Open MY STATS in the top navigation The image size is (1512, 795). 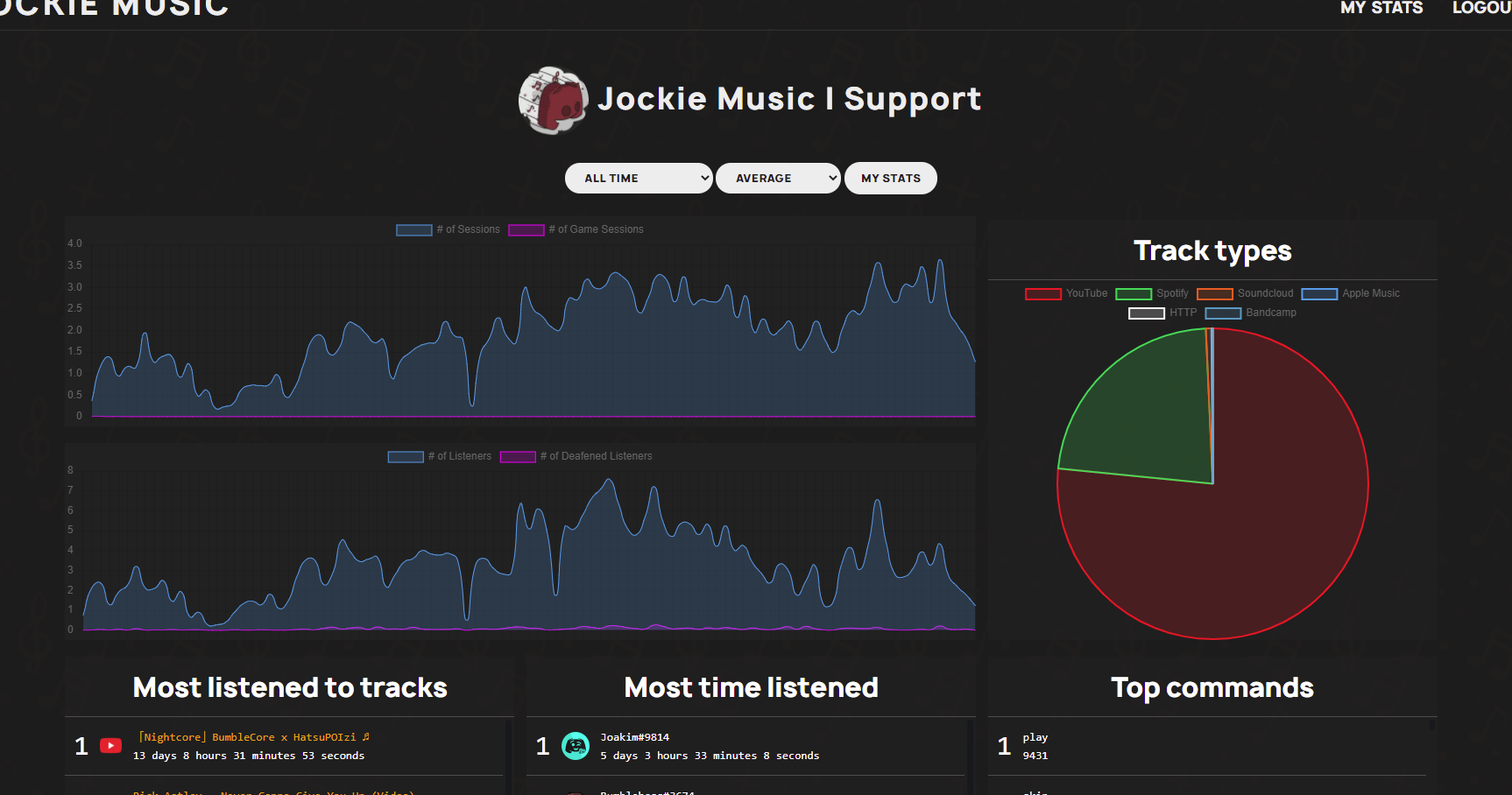point(1381,8)
